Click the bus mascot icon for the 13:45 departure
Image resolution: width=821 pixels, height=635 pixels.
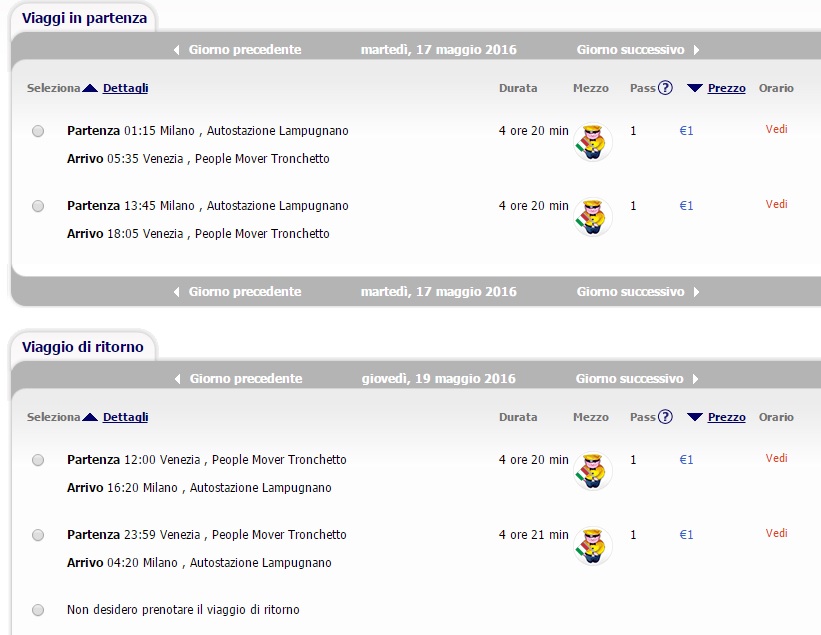(593, 217)
